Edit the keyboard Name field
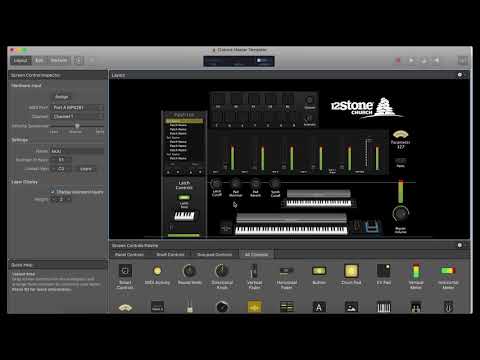This screenshot has width=480, height=360. pyautogui.click(x=77, y=151)
